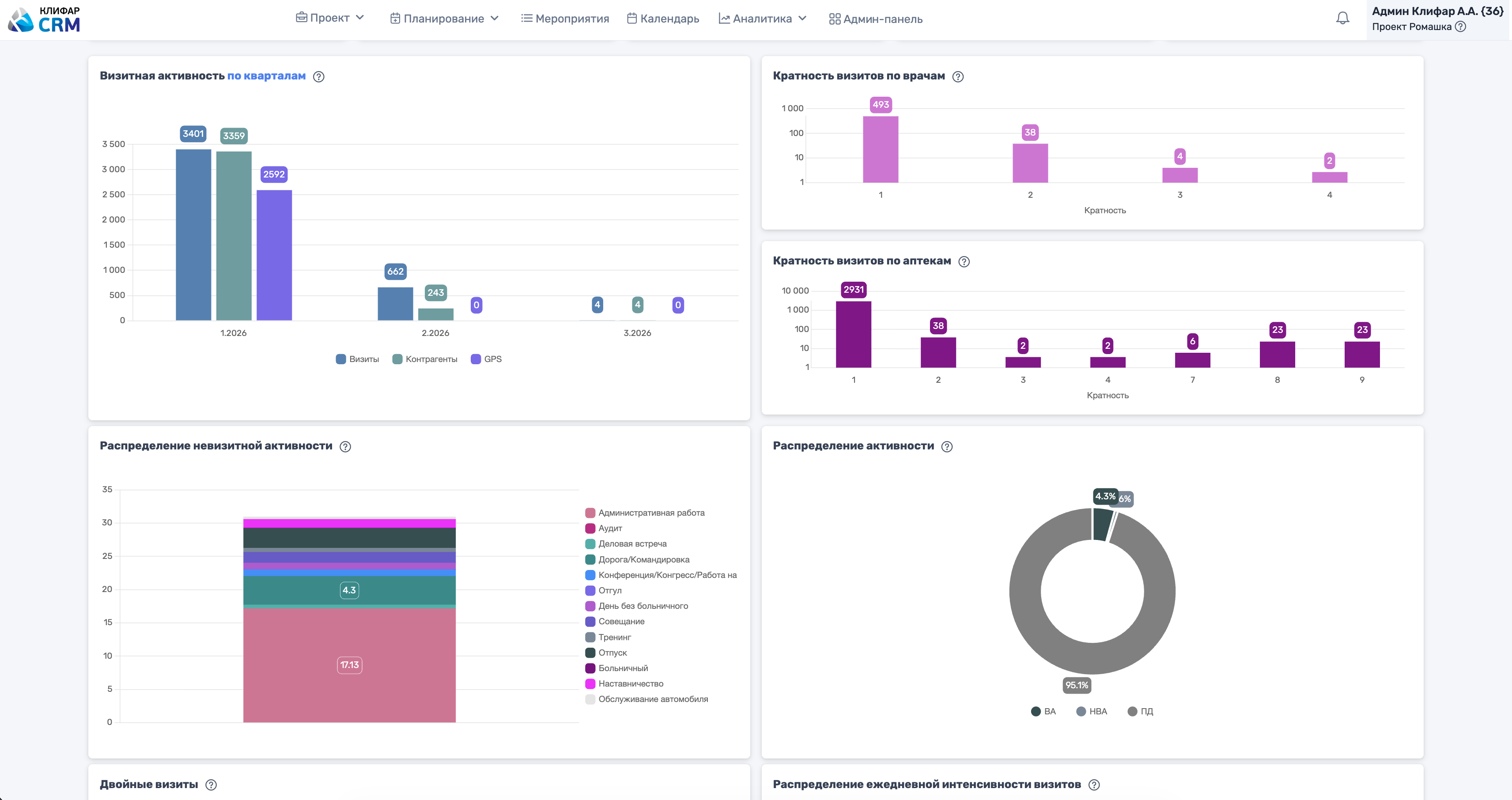Image resolution: width=1512 pixels, height=800 pixels.
Task: Click the calendar icon beside Календарь
Action: point(631,18)
